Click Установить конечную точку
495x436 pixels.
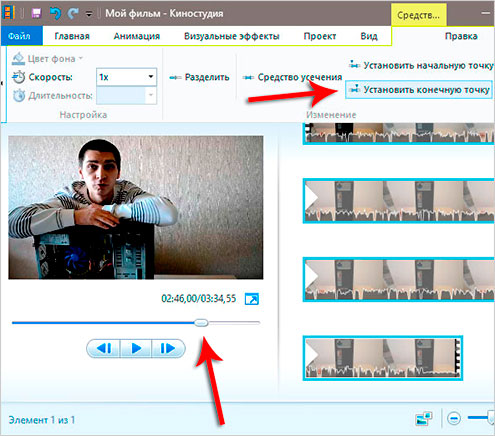(419, 89)
